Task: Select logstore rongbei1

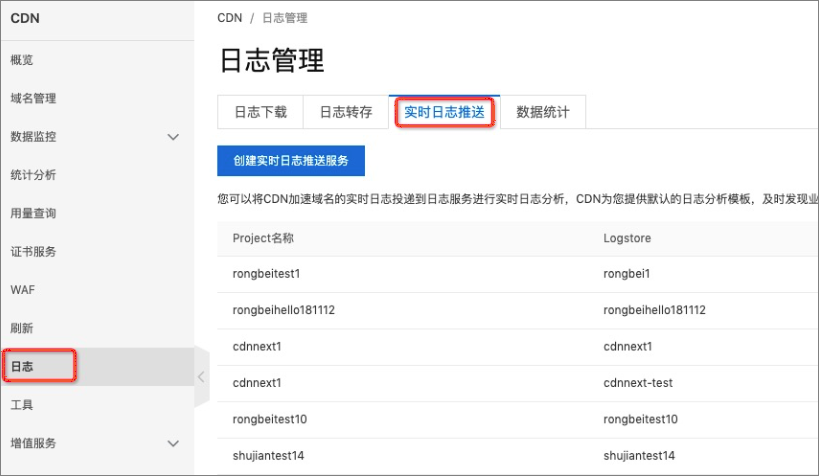Action: (626, 274)
